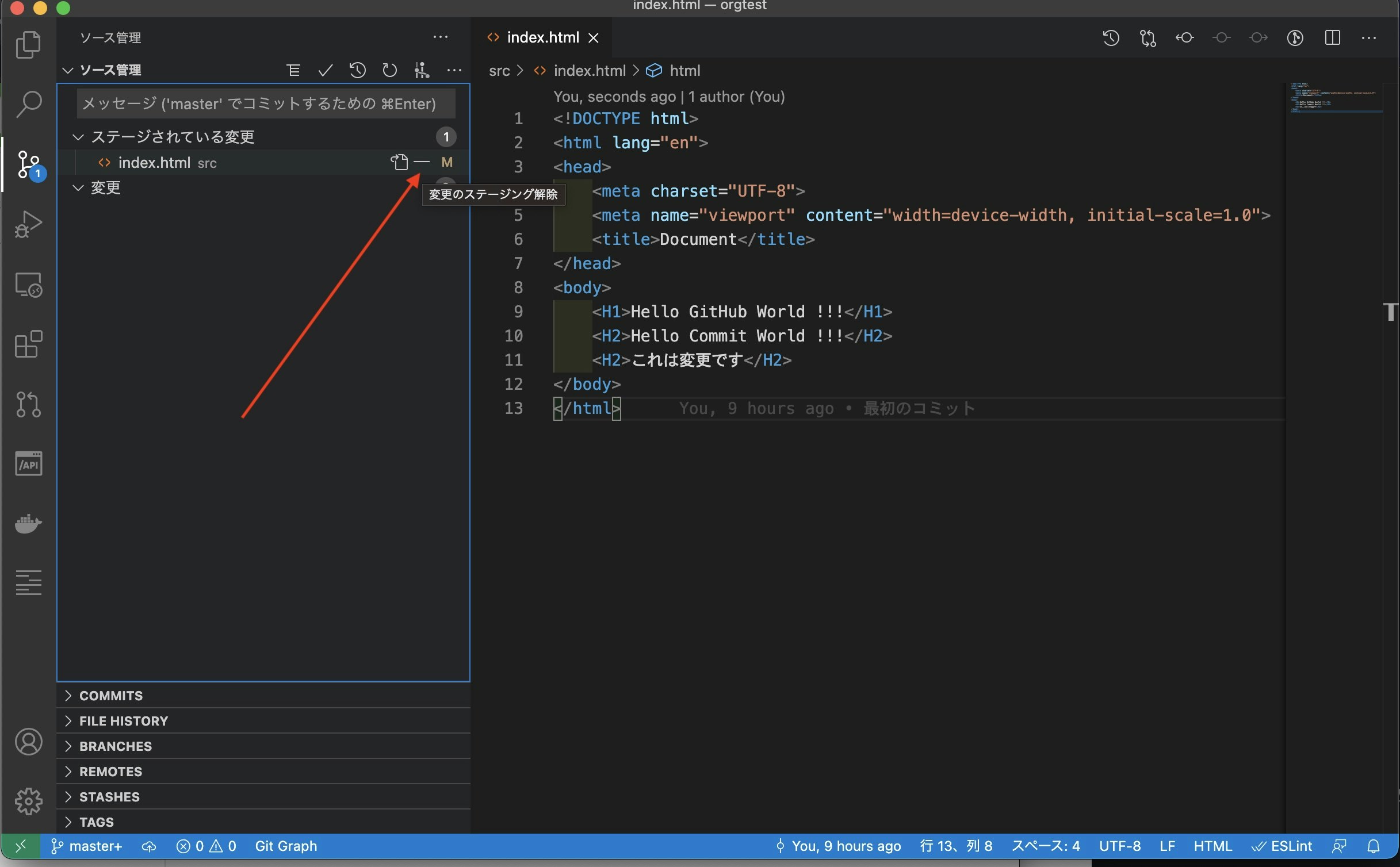
Task: Select the index.html editor tab
Action: [542, 38]
